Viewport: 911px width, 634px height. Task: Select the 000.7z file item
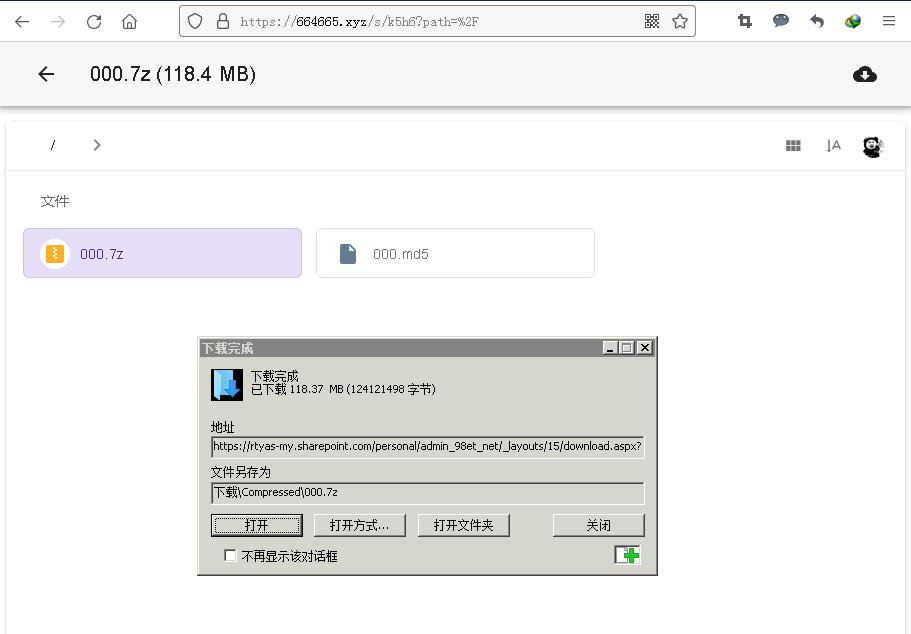tap(162, 253)
